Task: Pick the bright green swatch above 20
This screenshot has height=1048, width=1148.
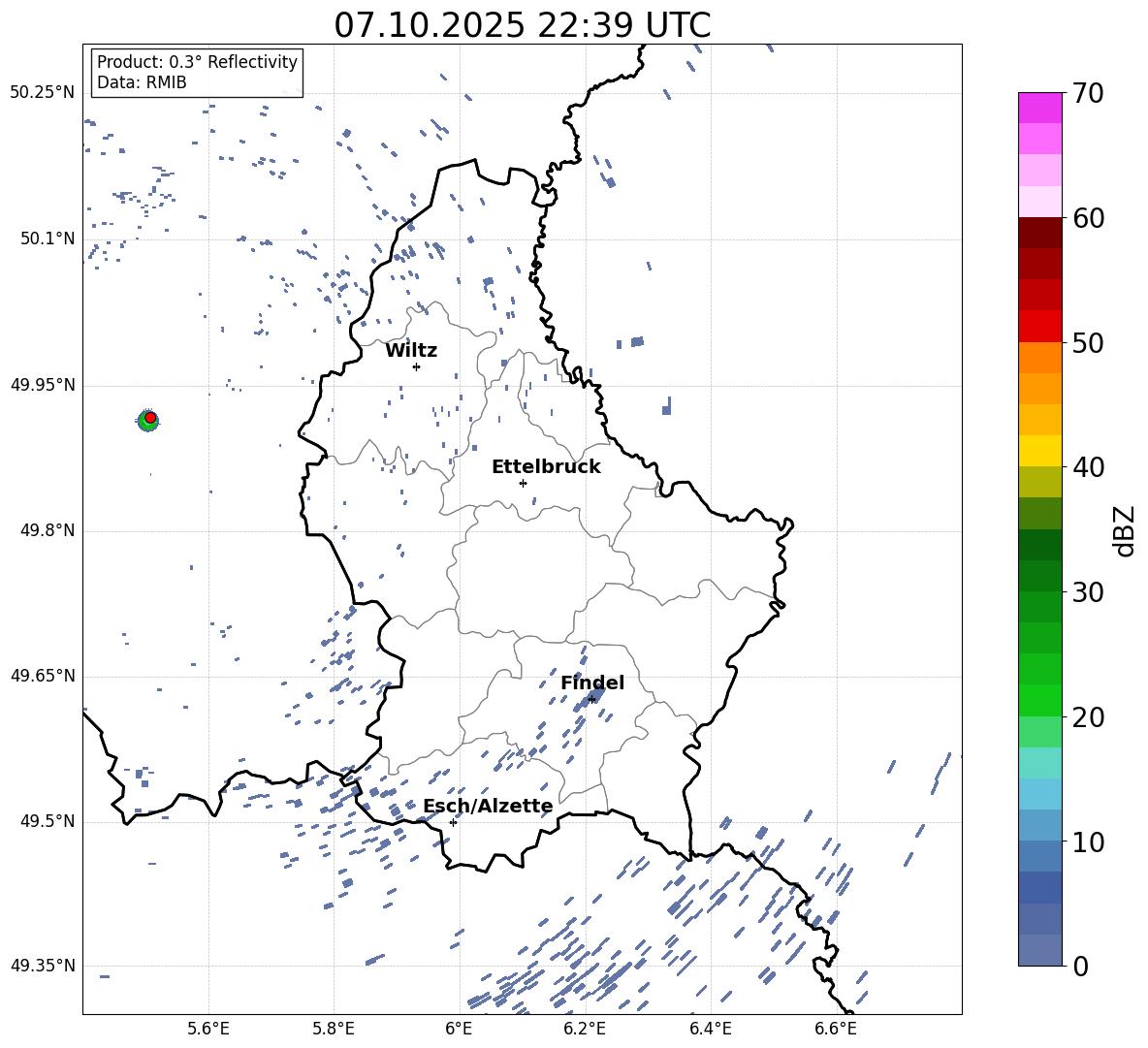Action: click(x=1039, y=700)
